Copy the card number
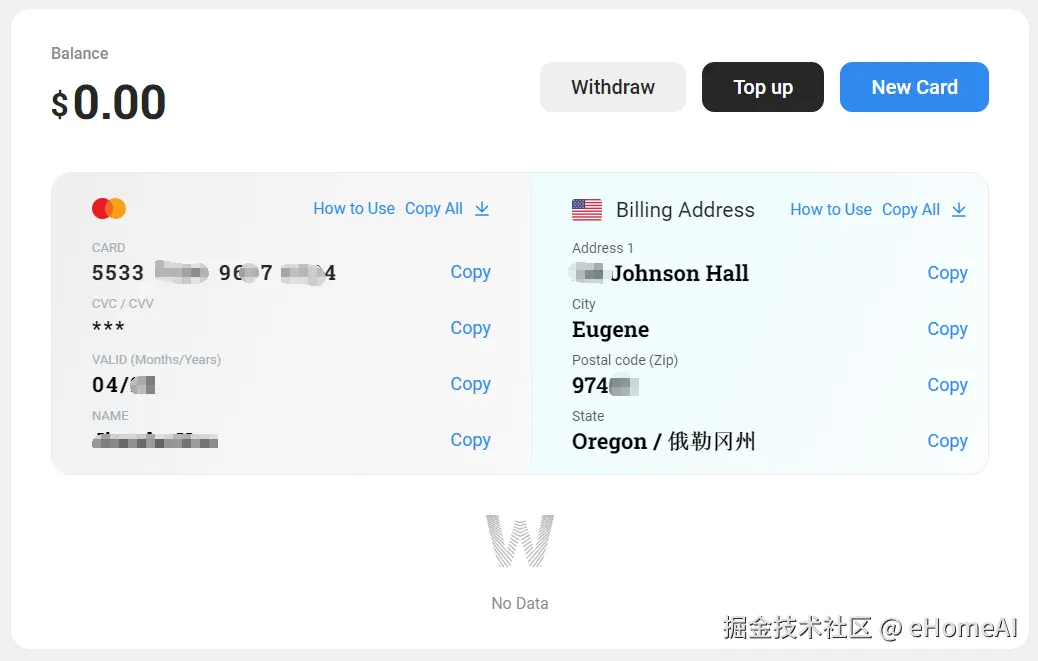The width and height of the screenshot is (1038, 661). tap(470, 272)
